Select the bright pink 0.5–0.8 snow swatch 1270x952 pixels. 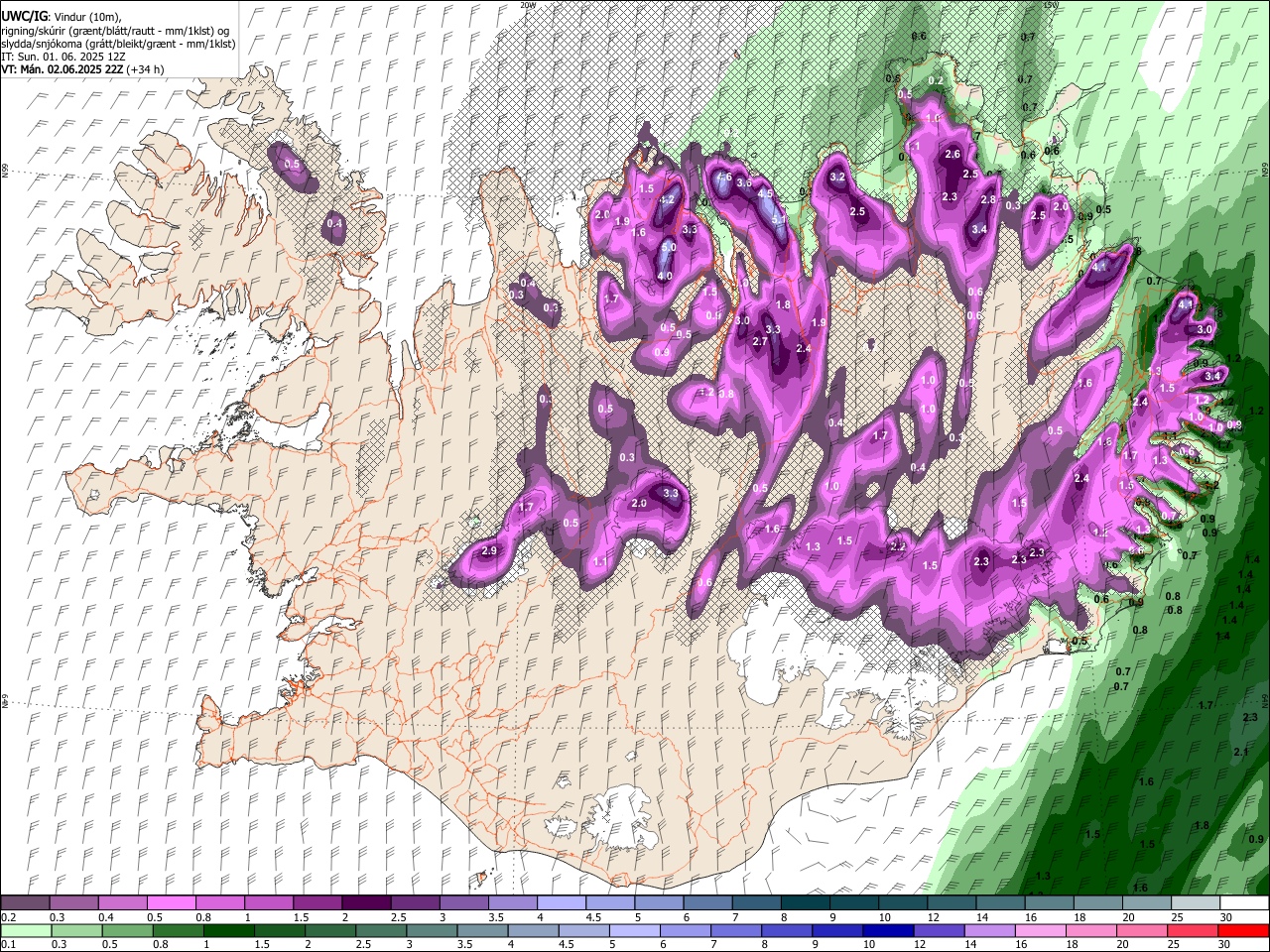[172, 903]
